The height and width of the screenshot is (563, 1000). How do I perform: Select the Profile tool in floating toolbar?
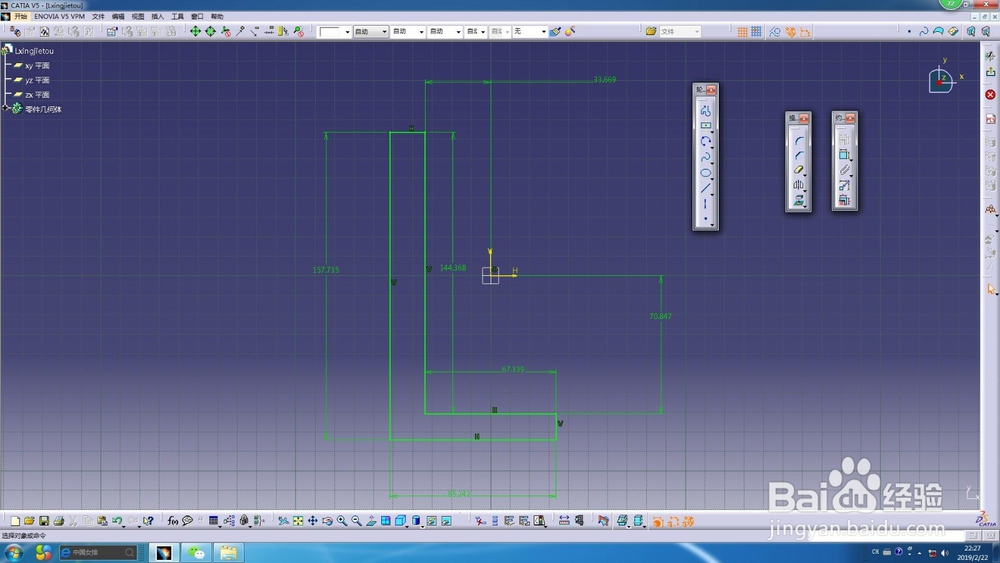tap(705, 110)
